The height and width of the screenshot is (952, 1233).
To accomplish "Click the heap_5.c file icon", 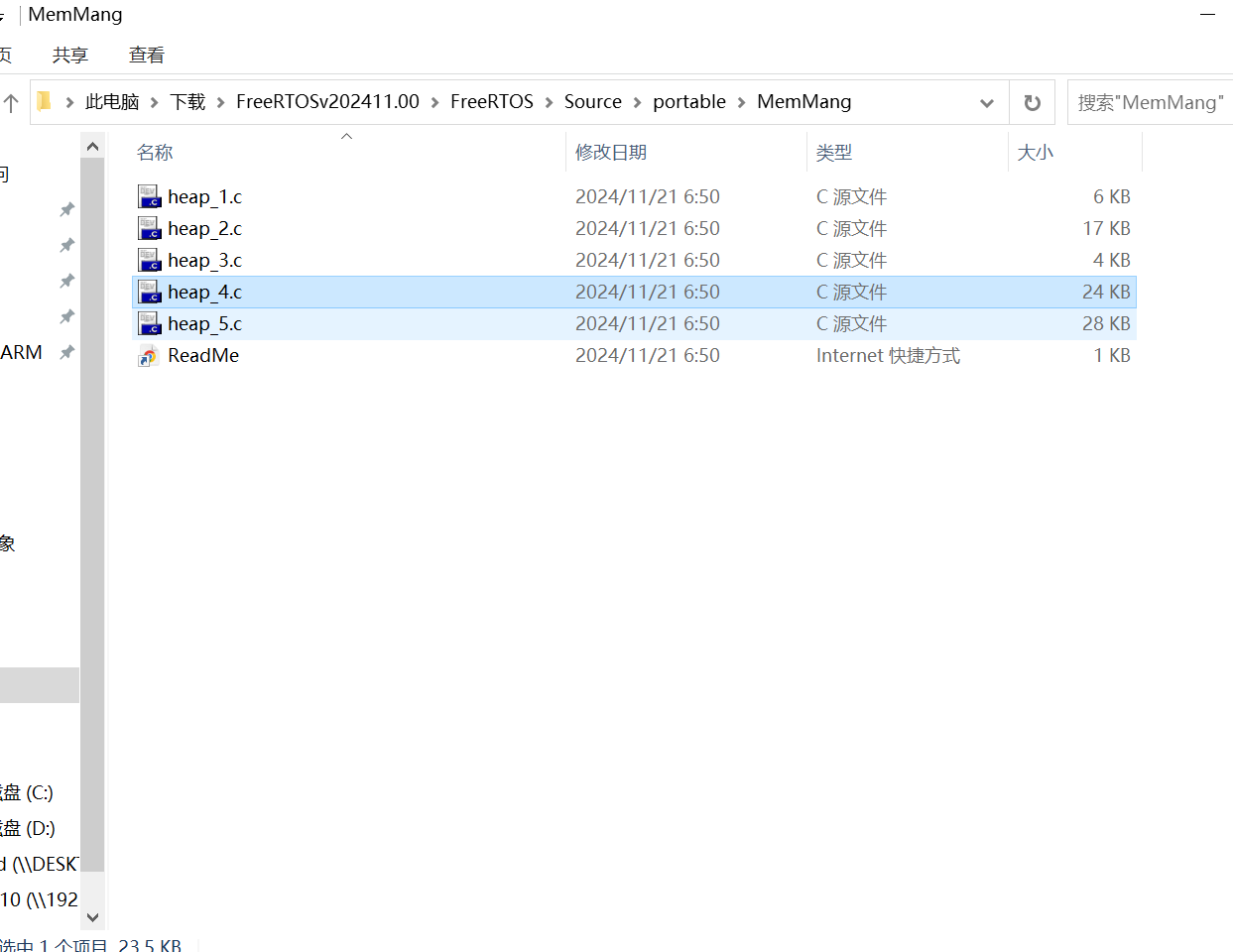I will [x=149, y=323].
